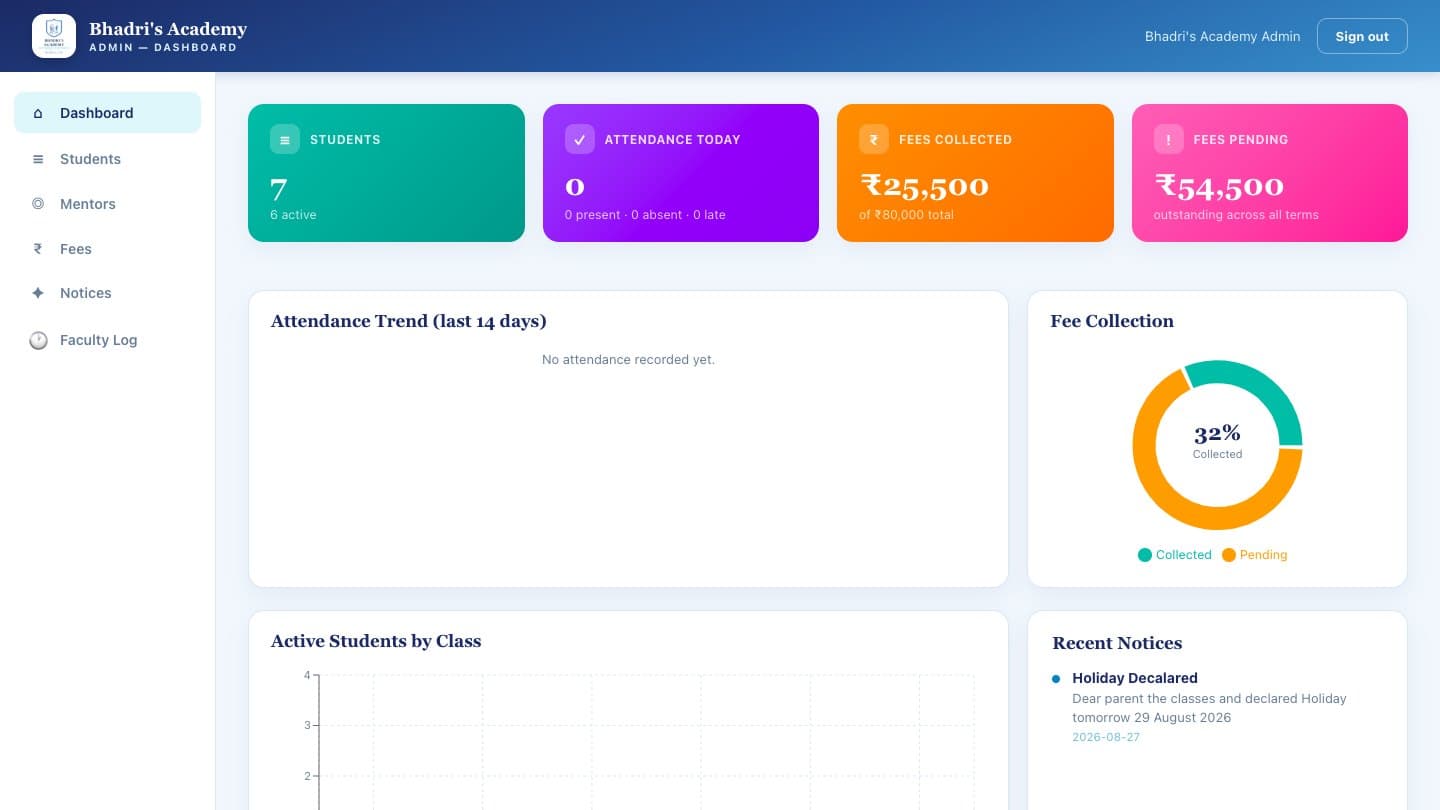Click the Attendance Trend heading

coord(408,321)
